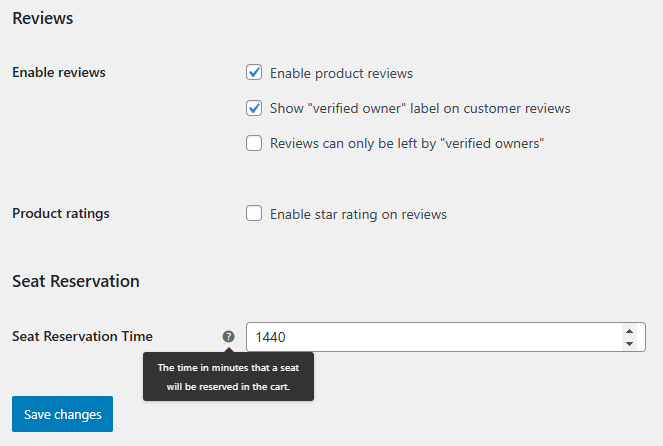This screenshot has height=446, width=663.
Task: Select the Enable reviews row title
Action: pyautogui.click(x=59, y=73)
